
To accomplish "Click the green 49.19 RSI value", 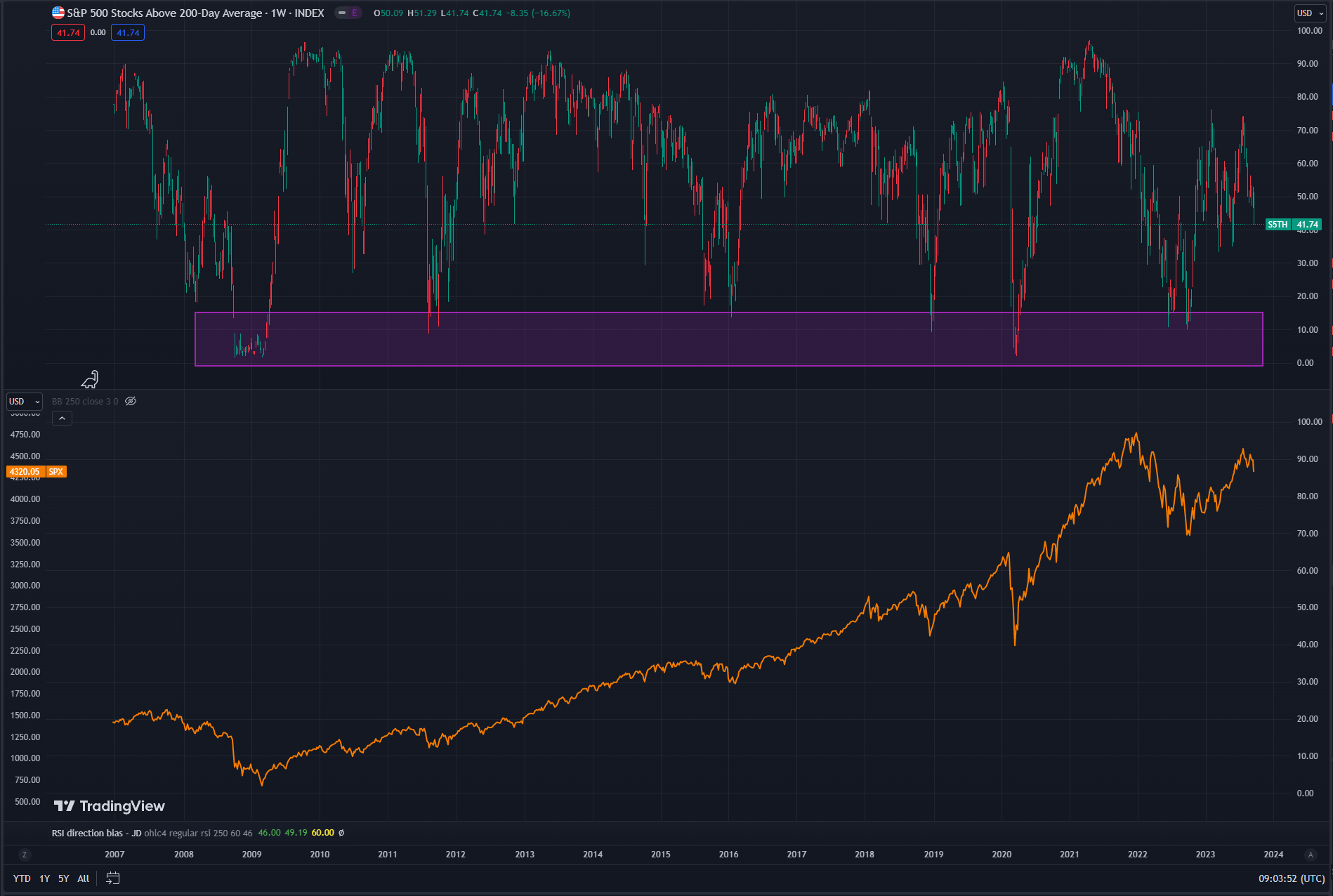I will pos(296,833).
